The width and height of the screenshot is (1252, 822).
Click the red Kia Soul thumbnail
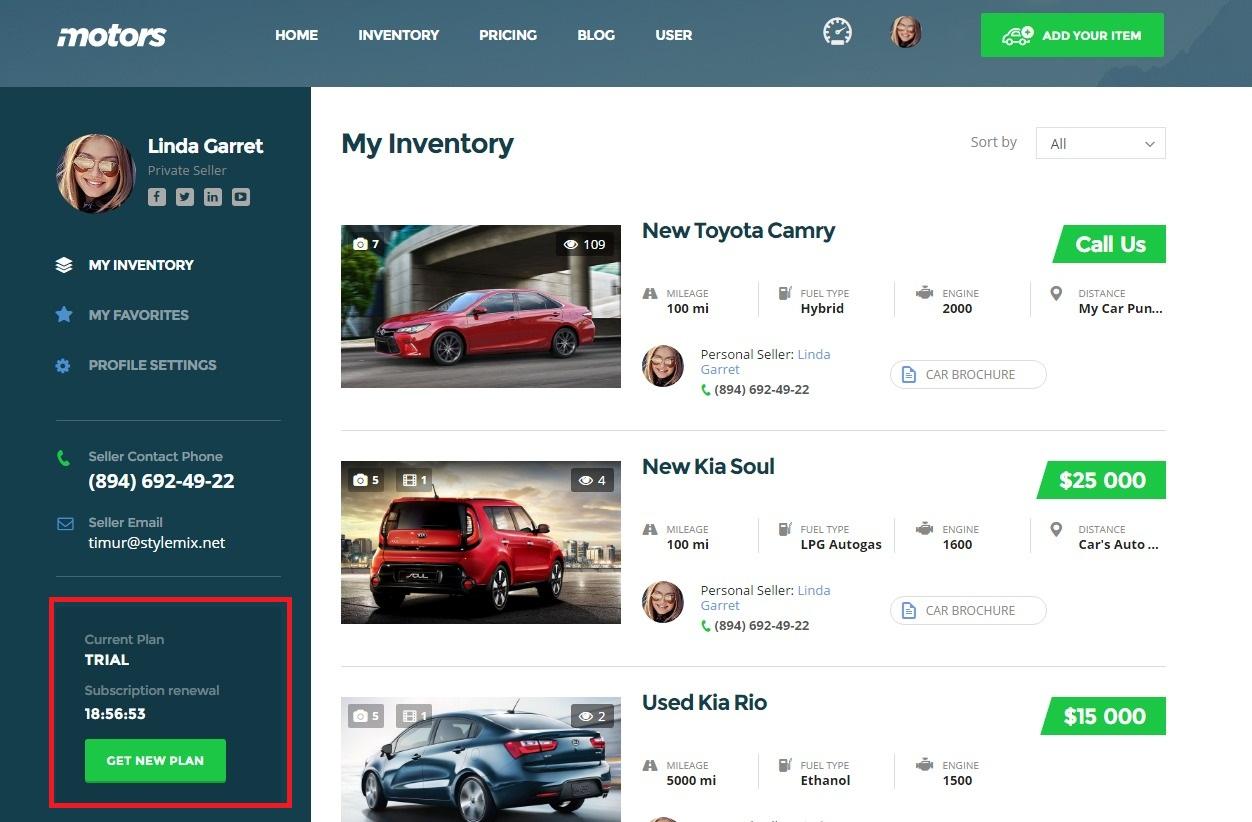(x=481, y=542)
